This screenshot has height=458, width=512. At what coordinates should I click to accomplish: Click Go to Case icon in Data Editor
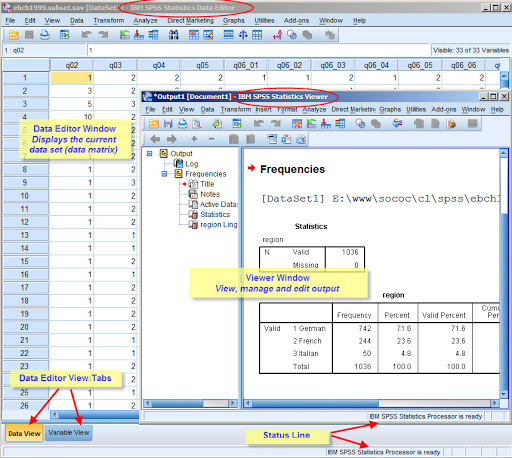[125, 35]
